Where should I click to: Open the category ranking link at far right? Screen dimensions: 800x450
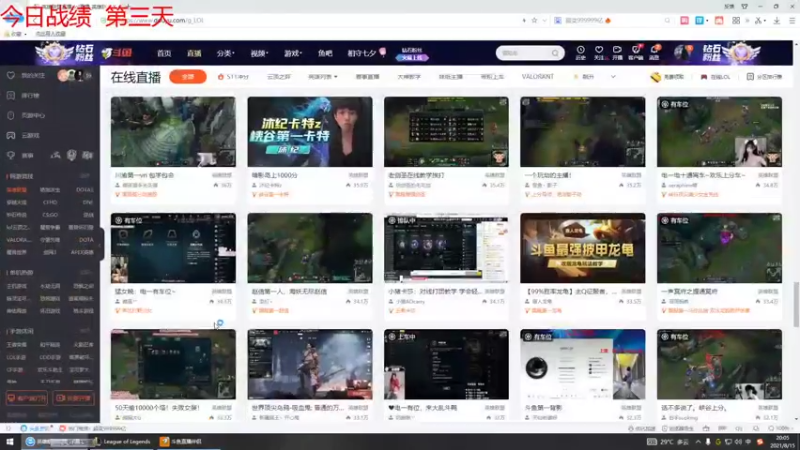tap(764, 77)
